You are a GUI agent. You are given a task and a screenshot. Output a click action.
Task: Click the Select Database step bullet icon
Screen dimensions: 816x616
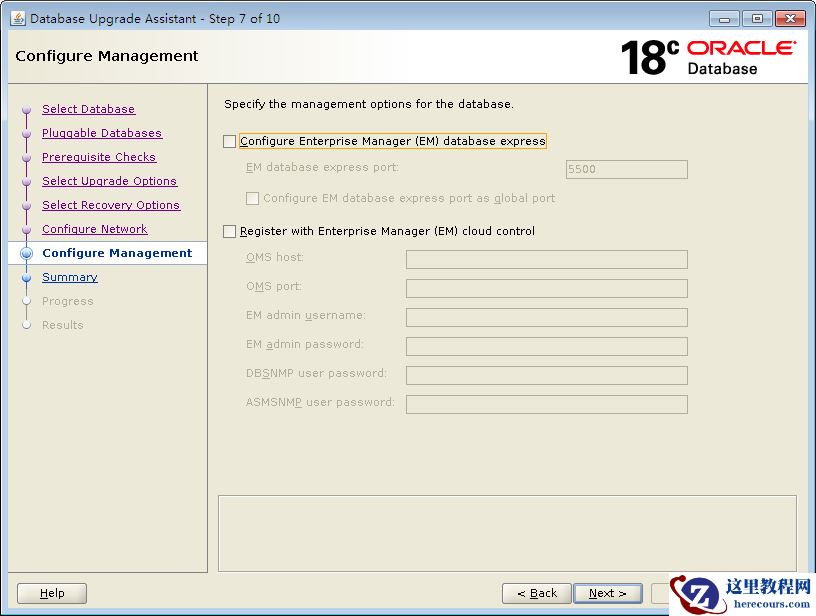(27, 110)
